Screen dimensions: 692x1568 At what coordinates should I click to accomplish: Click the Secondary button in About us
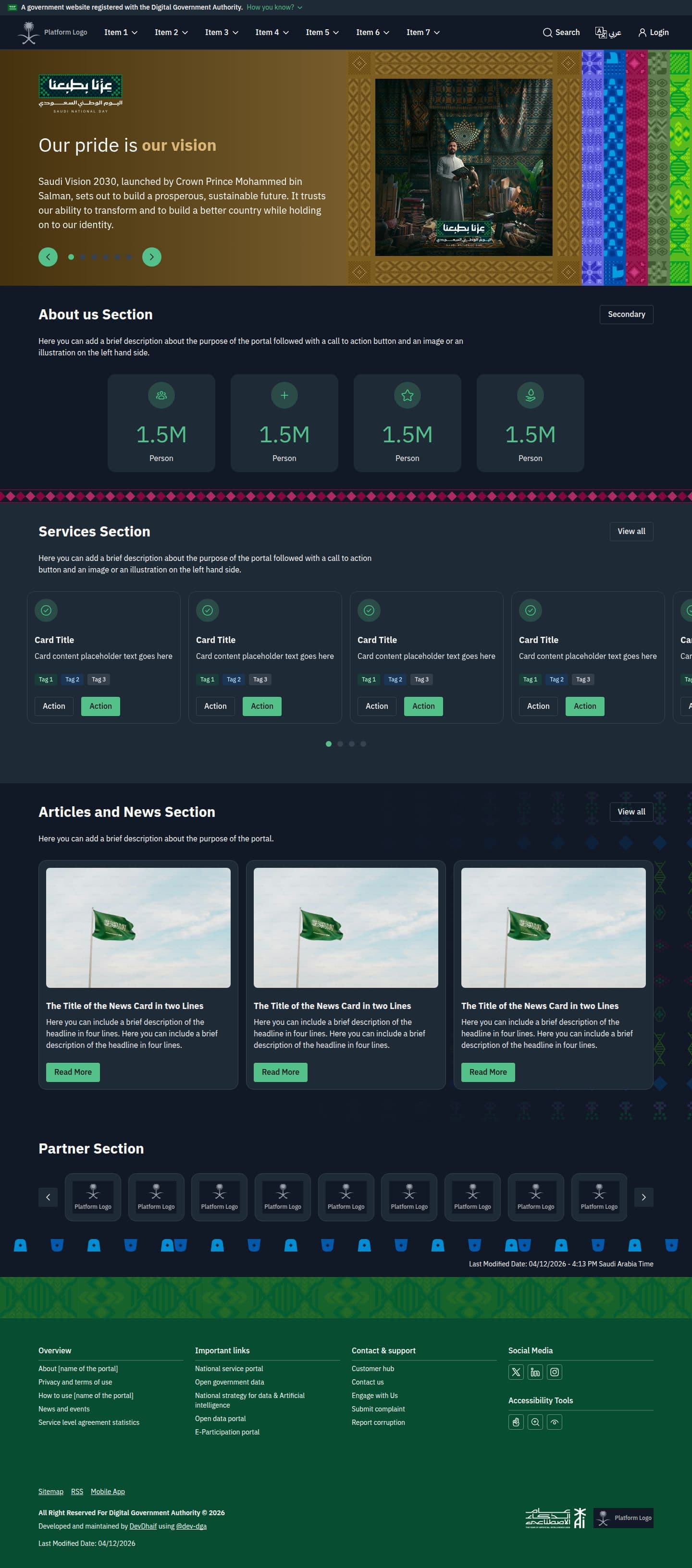click(x=626, y=314)
